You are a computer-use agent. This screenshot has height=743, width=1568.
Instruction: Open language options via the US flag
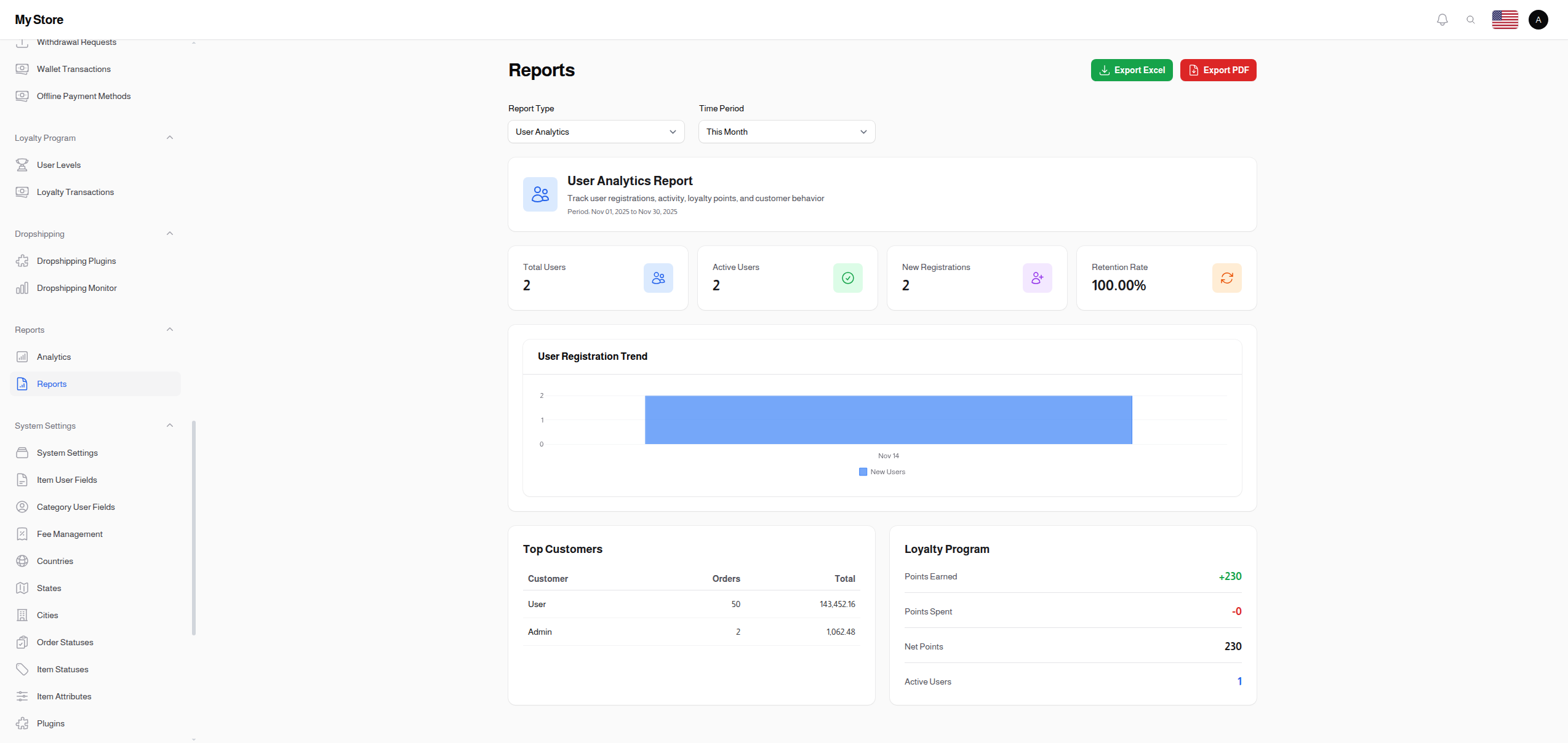pyautogui.click(x=1505, y=19)
